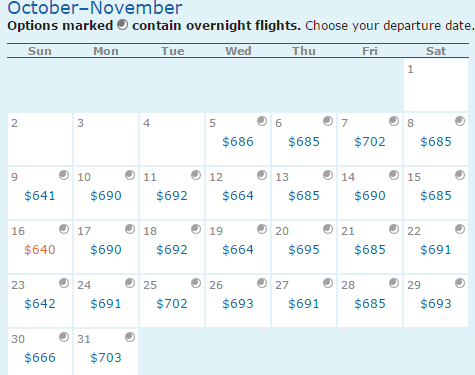The height and width of the screenshot is (375, 475).
Task: Select the $695 fare on the 20th
Action: [x=304, y=250]
